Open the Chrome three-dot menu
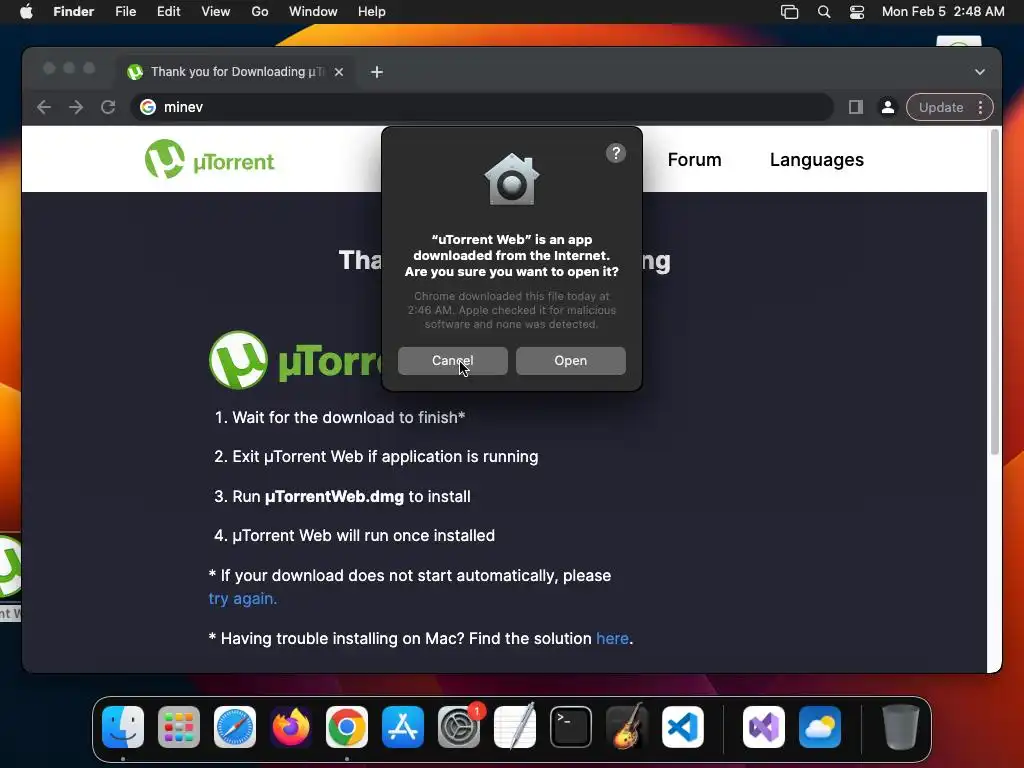Image resolution: width=1024 pixels, height=768 pixels. [980, 107]
